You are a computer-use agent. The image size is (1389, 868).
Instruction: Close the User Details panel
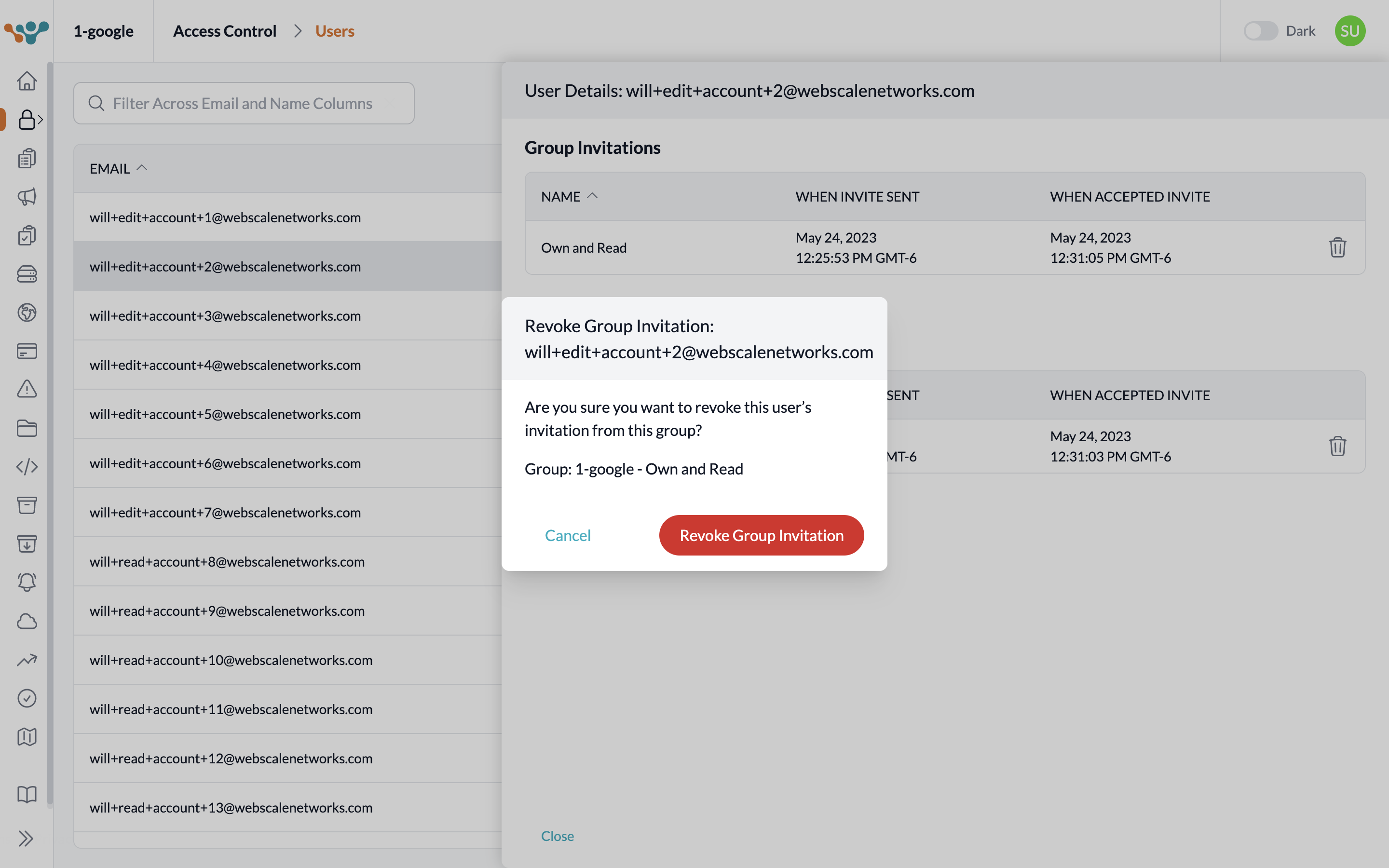click(x=557, y=836)
